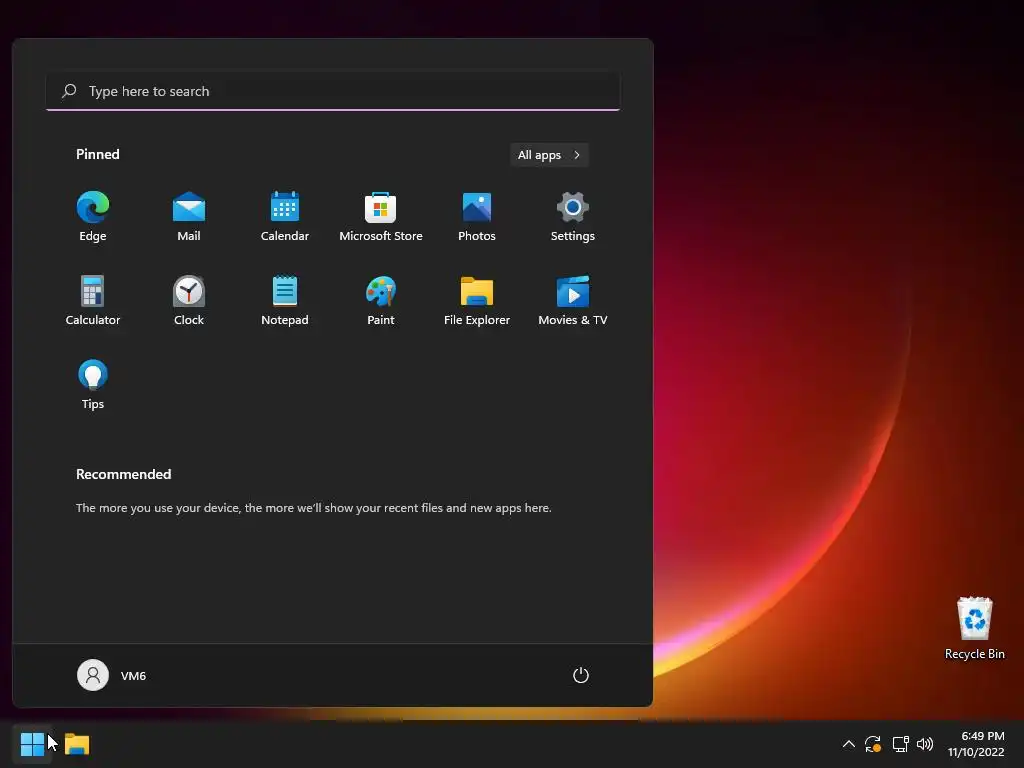Screen dimensions: 1024x768
Task: Open the Calendar app
Action: [285, 217]
